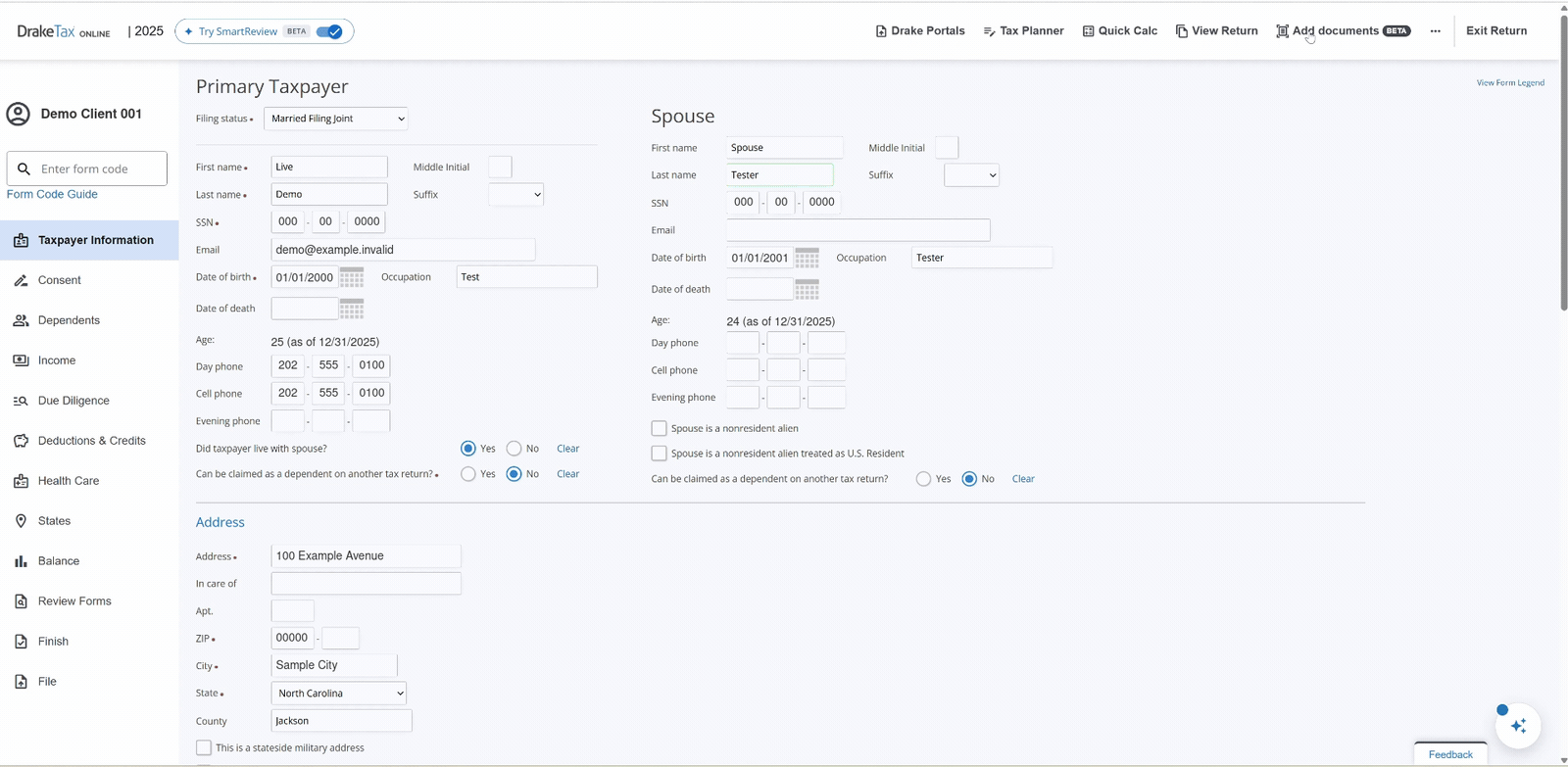
Task: Open the State dropdown showing North Carolina
Action: pyautogui.click(x=338, y=693)
